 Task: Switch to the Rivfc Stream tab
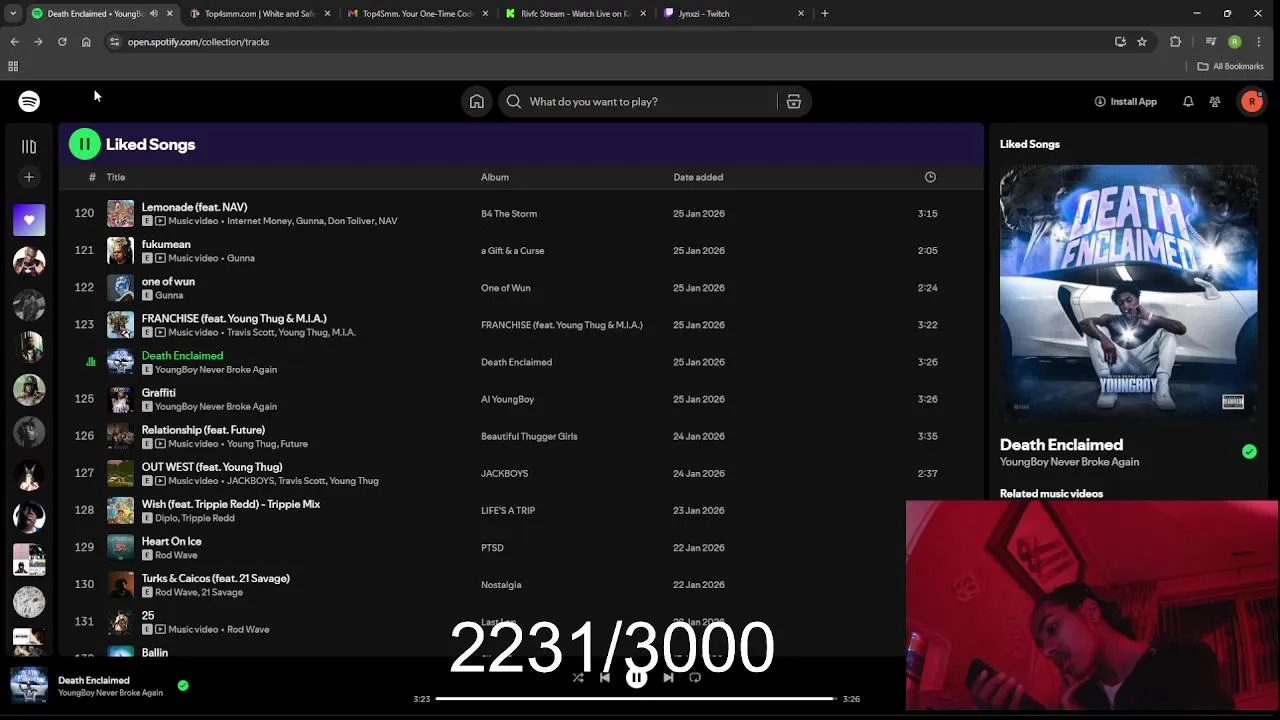click(575, 14)
